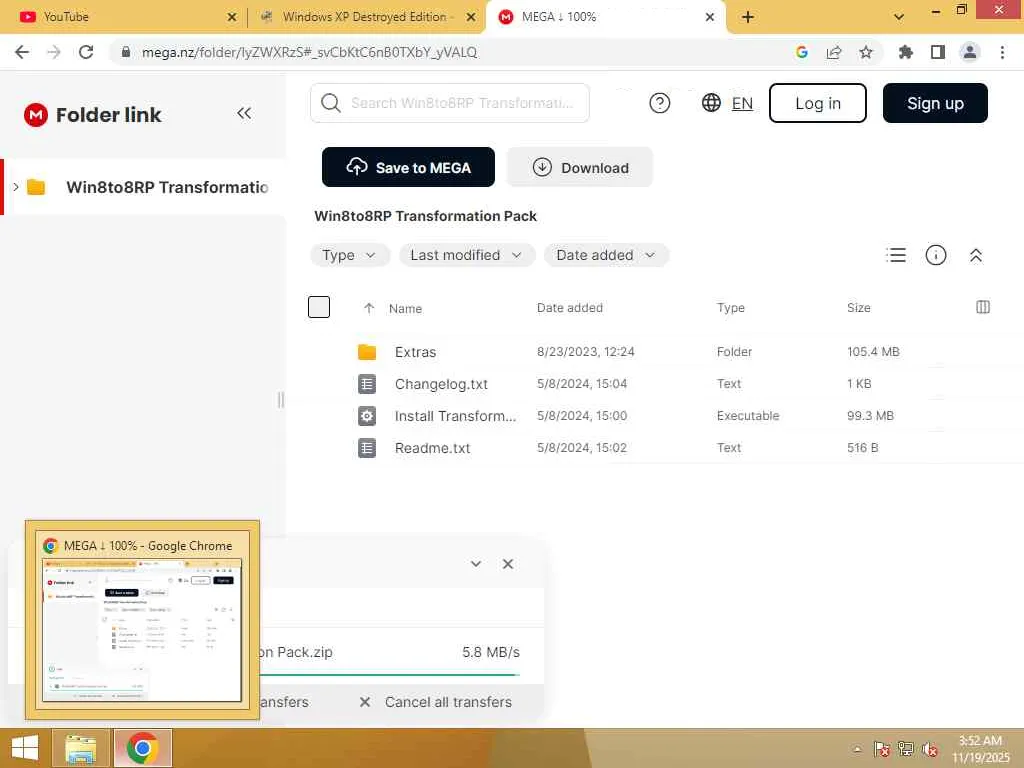The width and height of the screenshot is (1024, 768).
Task: Open a new Chrome tab
Action: click(748, 17)
